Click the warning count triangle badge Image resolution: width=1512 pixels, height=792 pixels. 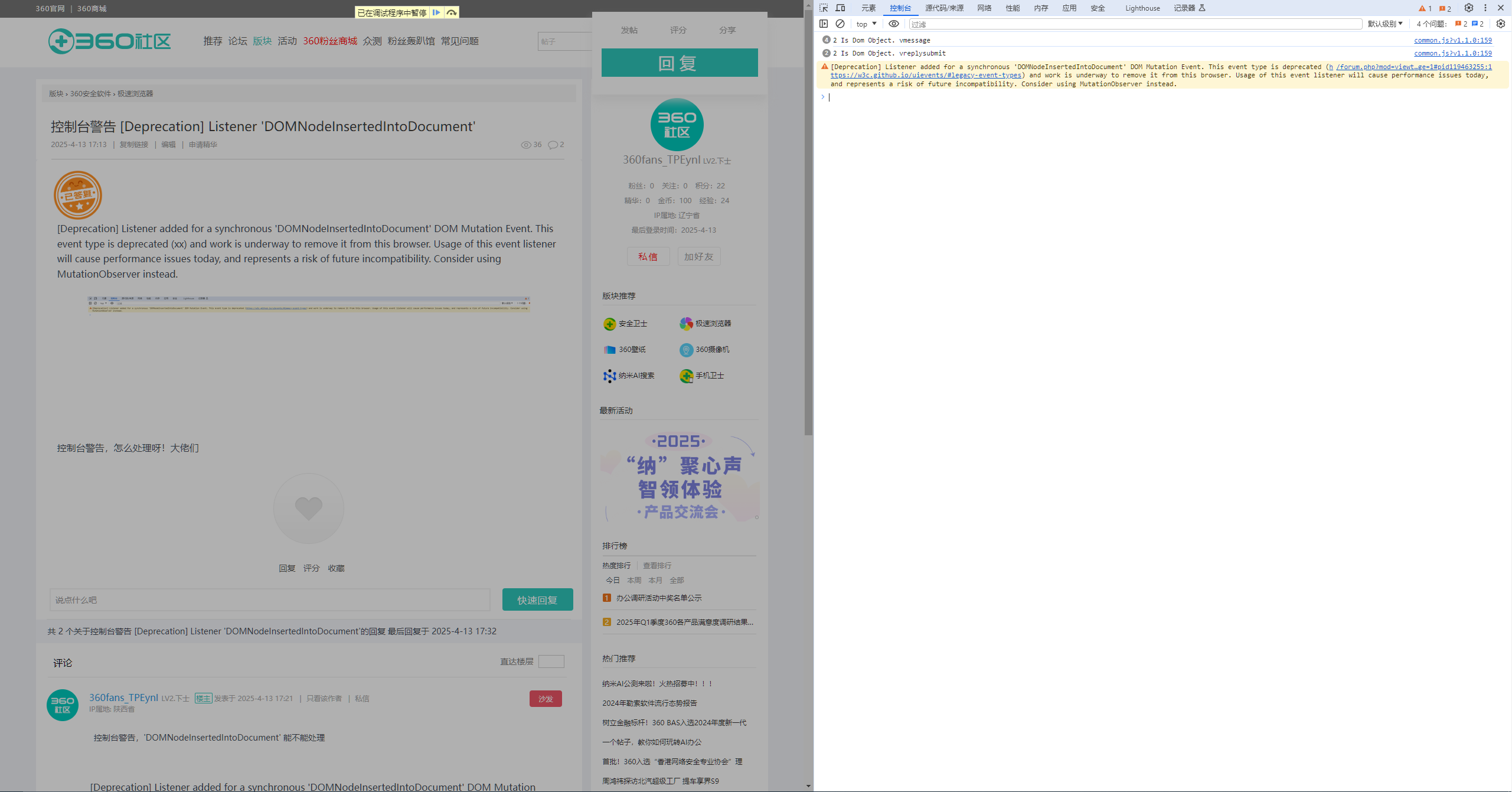[x=1425, y=8]
